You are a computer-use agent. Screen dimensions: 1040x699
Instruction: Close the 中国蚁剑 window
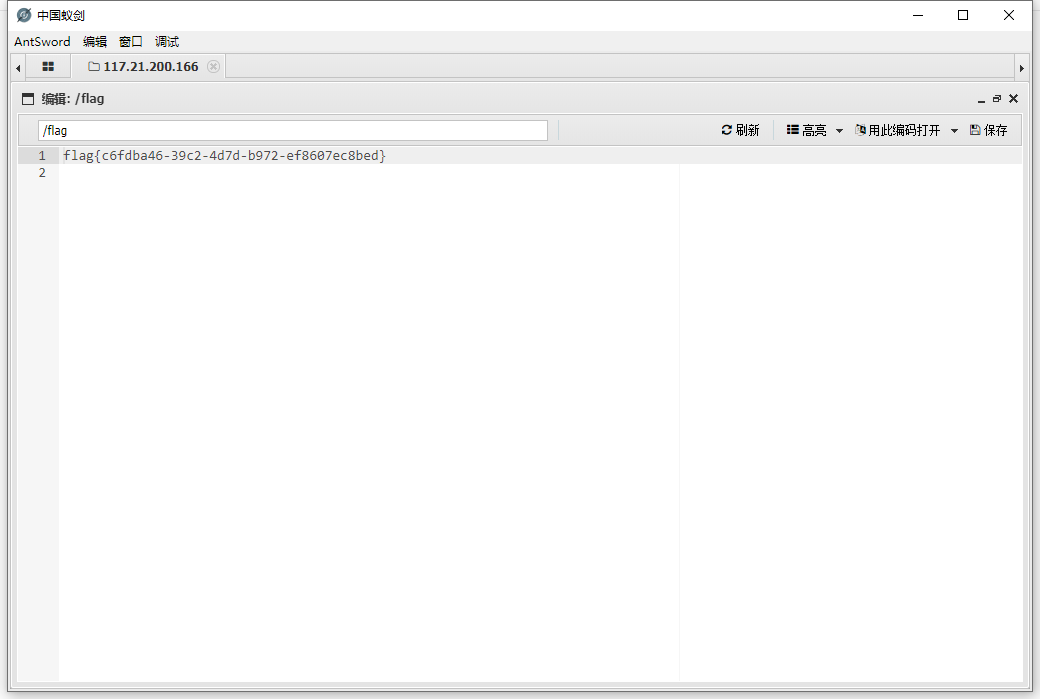pos(1009,15)
